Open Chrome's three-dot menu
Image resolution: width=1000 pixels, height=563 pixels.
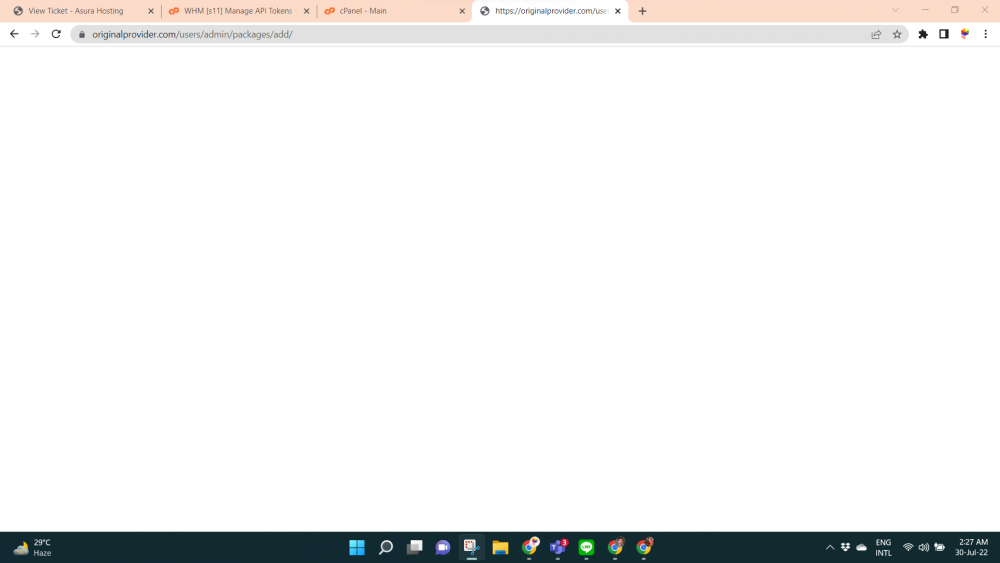tap(985, 34)
